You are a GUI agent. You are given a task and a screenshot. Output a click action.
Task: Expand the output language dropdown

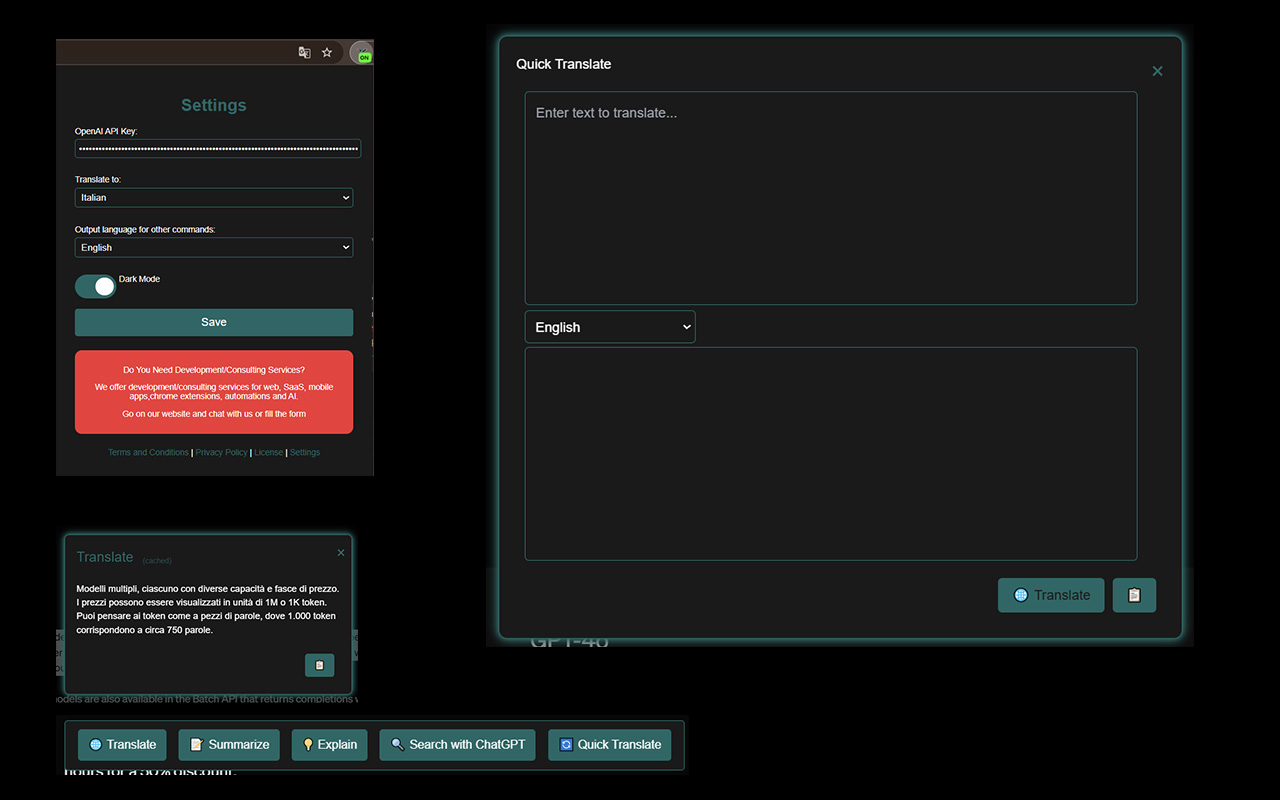coord(214,248)
